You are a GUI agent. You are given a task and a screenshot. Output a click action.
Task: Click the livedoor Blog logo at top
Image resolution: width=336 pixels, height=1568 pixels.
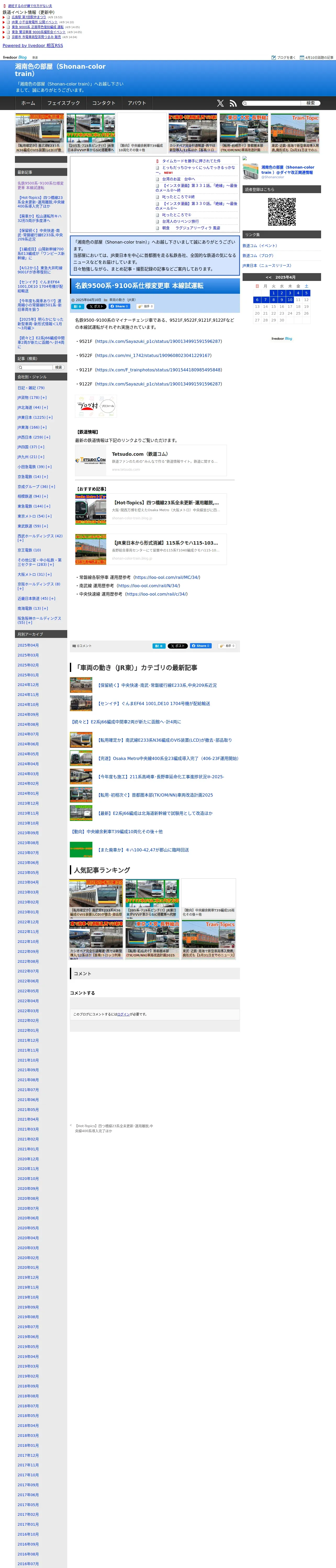15,57
